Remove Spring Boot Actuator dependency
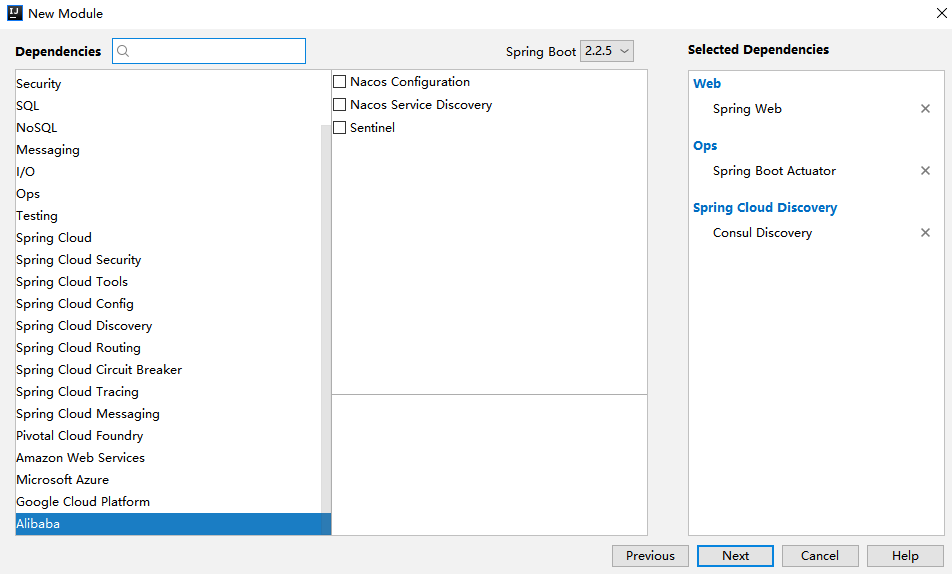The height and width of the screenshot is (574, 952). 925,171
